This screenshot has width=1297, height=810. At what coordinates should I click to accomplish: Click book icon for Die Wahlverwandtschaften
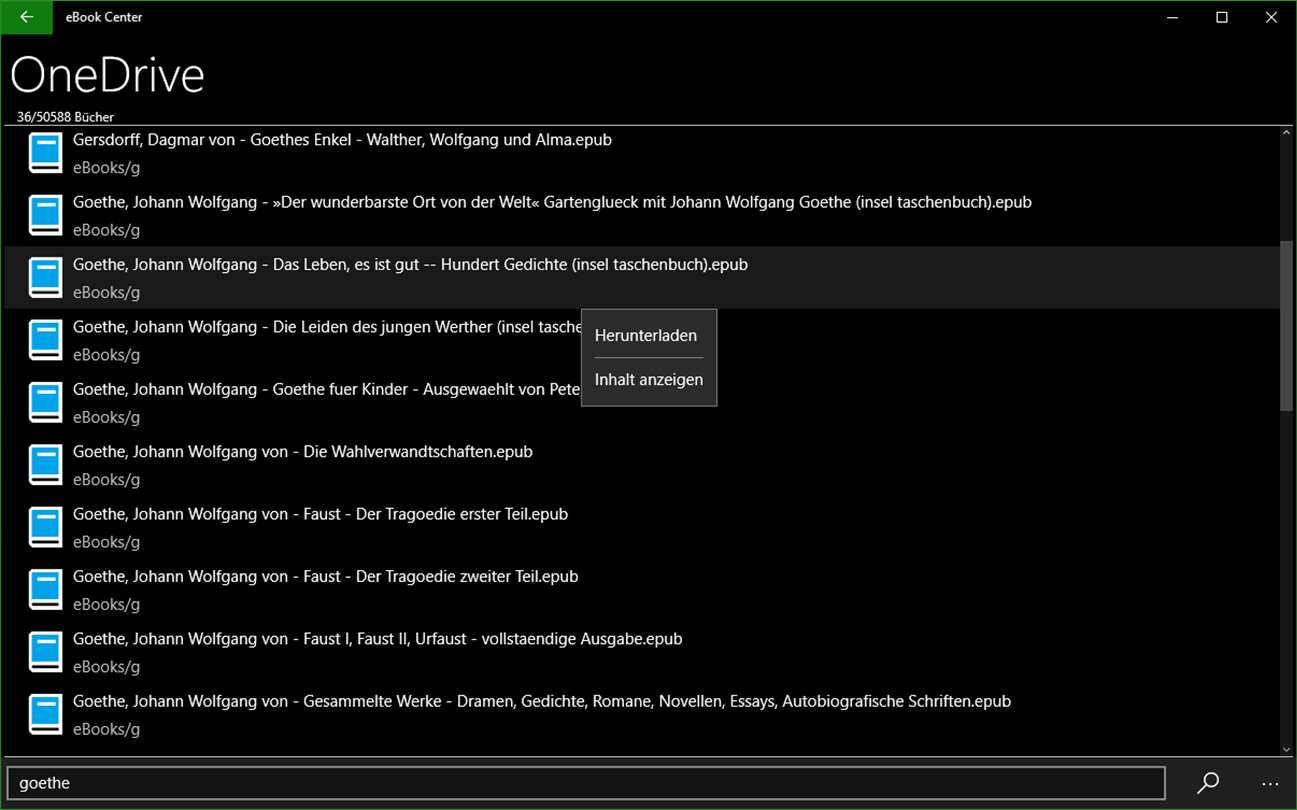[x=45, y=465]
